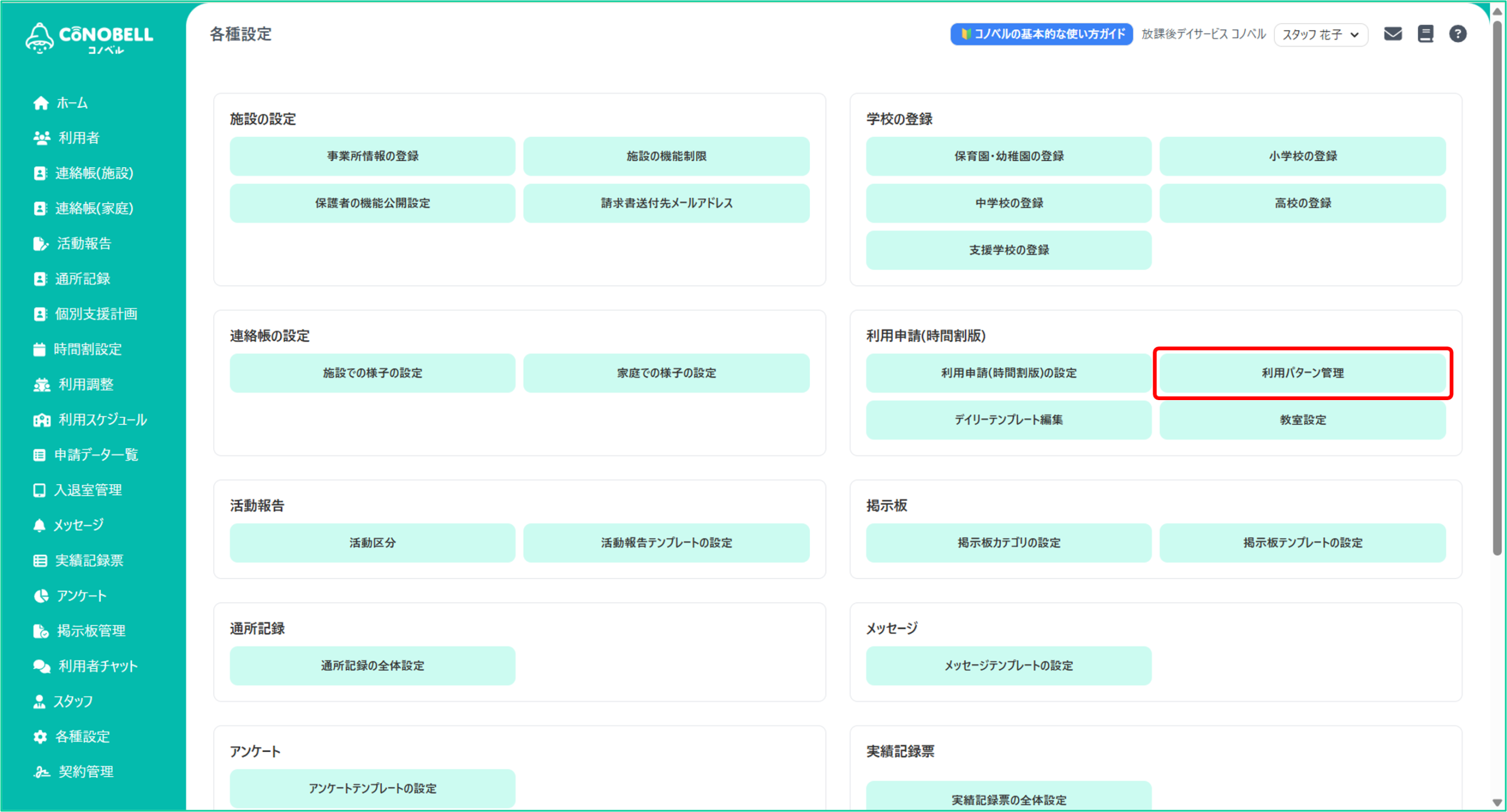Viewport: 1507px width, 812px height.
Task: Click the question mark help icon
Action: (1458, 34)
